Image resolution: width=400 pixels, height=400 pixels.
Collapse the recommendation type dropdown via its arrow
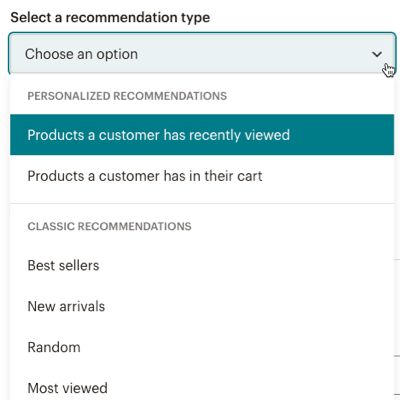coord(377,54)
